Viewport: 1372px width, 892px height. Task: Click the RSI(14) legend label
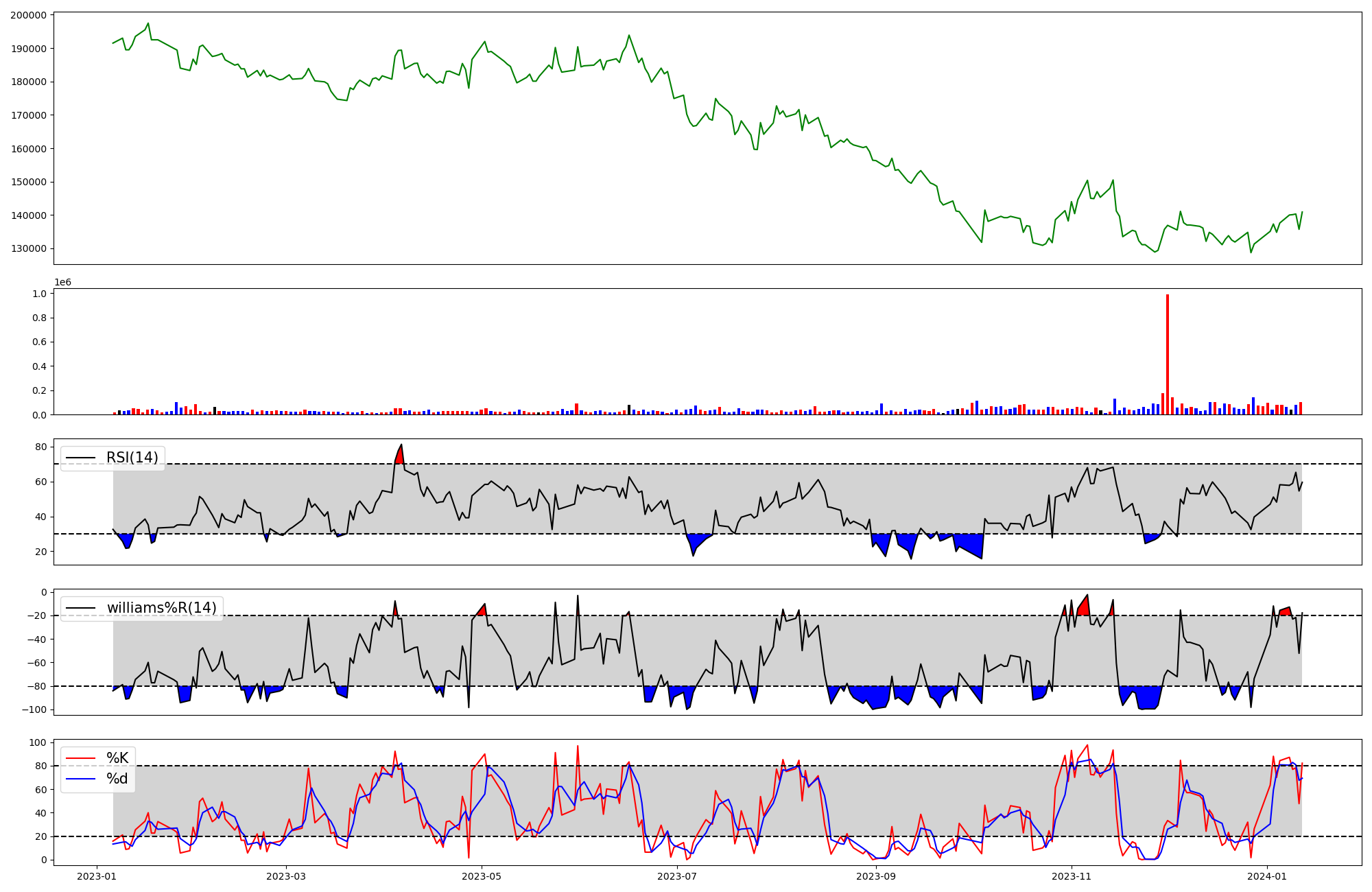pyautogui.click(x=132, y=458)
